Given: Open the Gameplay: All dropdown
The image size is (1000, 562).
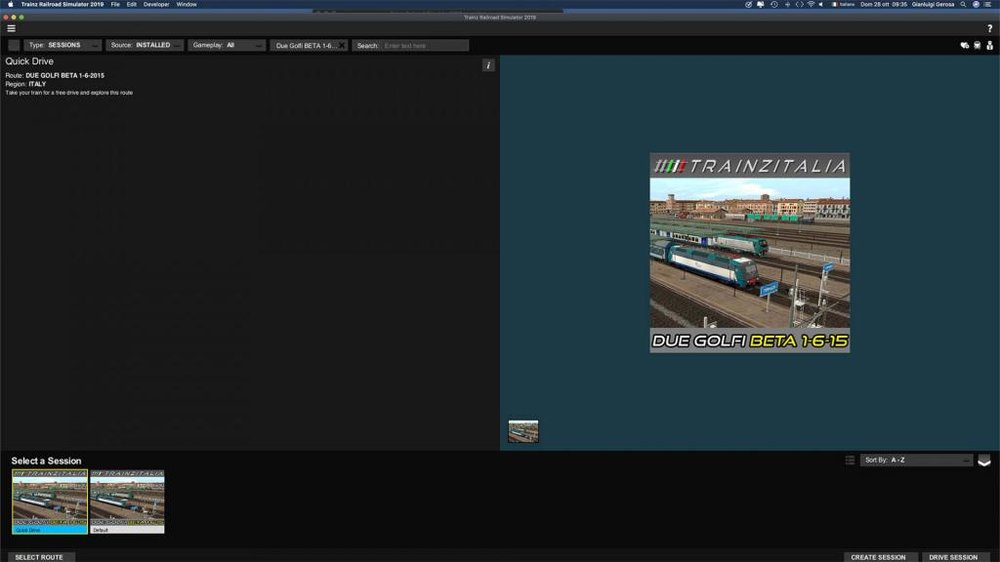Looking at the screenshot, I should (226, 45).
